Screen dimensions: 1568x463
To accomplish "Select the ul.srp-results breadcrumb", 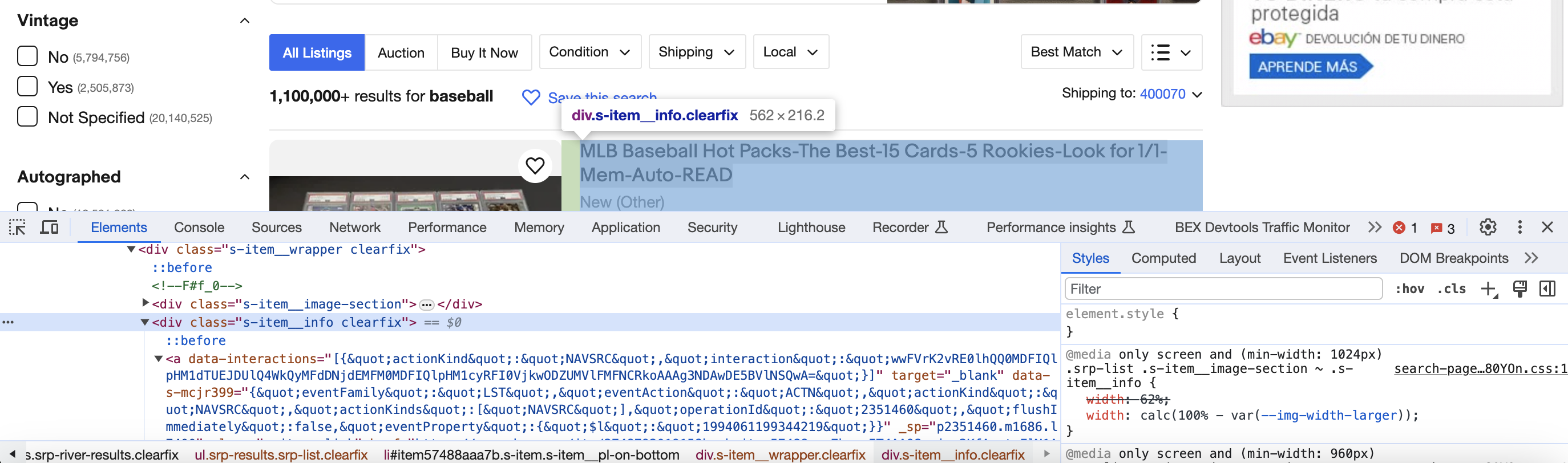I will click(281, 454).
